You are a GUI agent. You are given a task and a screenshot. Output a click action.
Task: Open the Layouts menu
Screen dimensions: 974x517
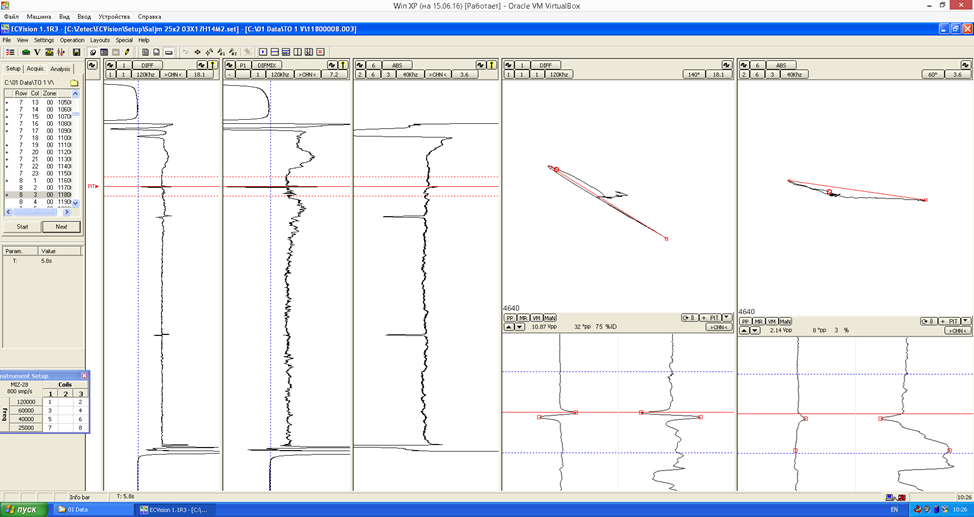[x=99, y=40]
